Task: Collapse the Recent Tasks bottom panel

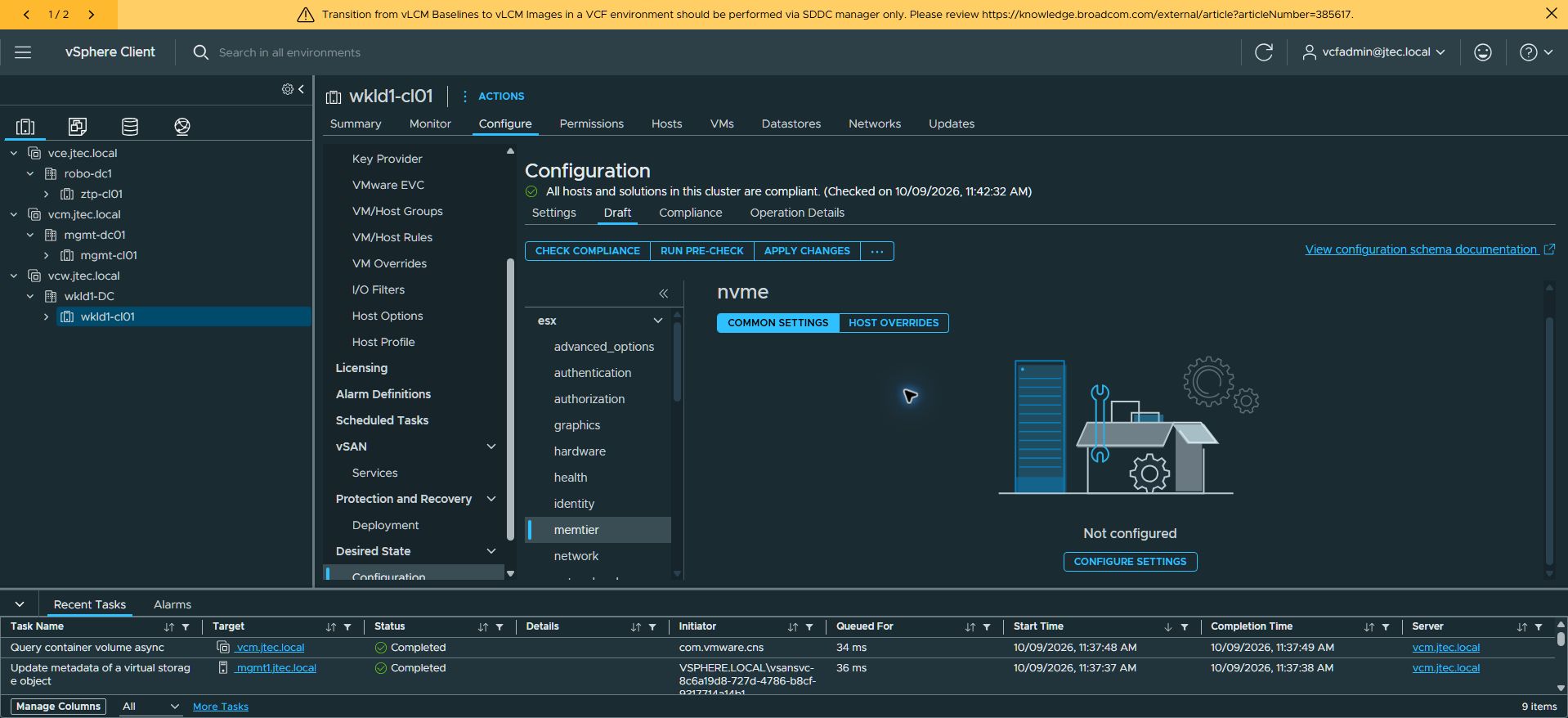Action: [20, 604]
